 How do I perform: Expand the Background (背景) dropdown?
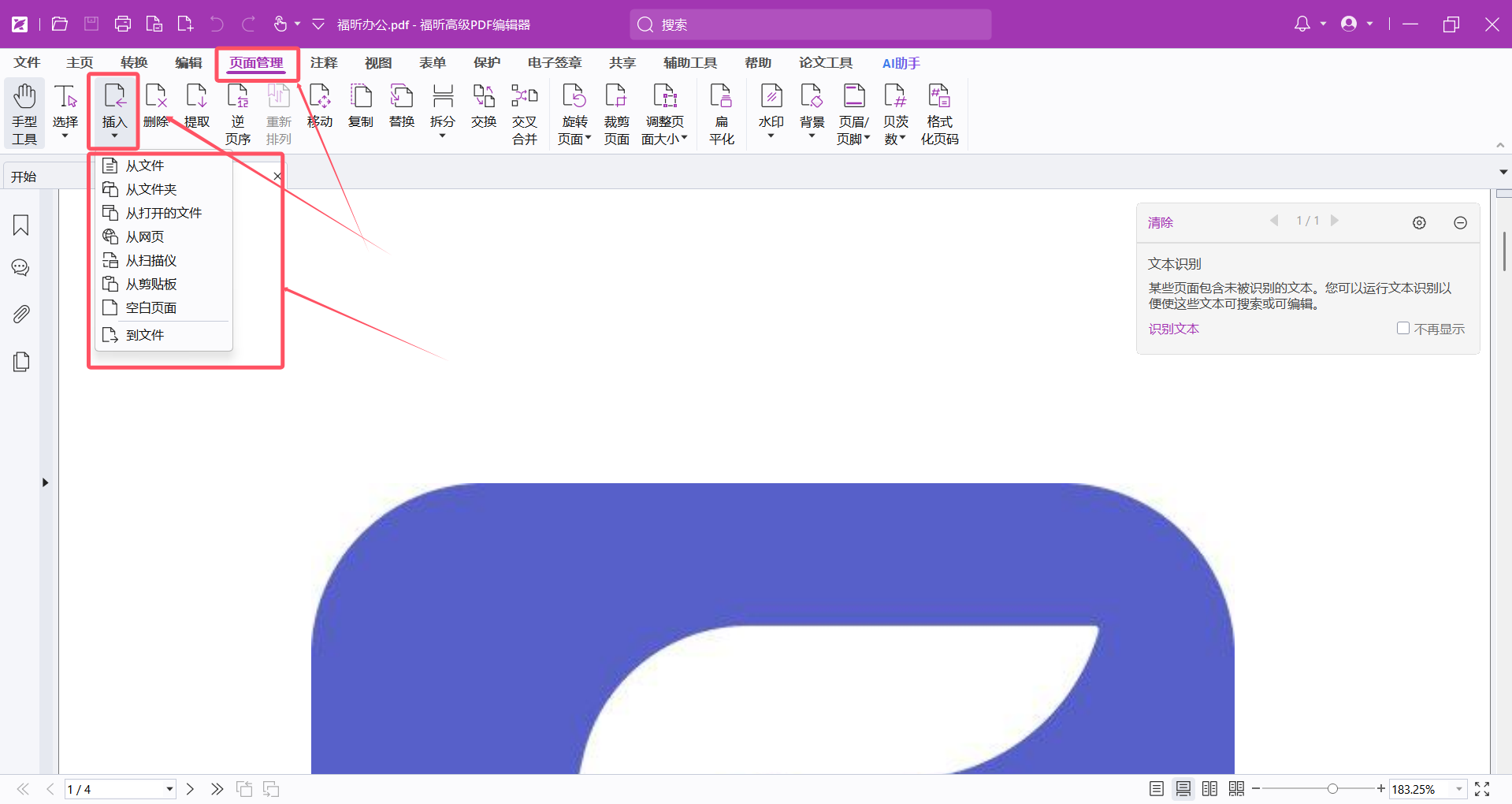(x=812, y=136)
